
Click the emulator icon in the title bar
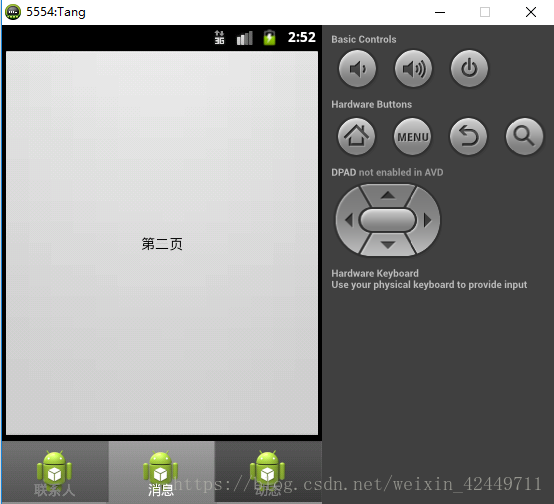click(13, 12)
